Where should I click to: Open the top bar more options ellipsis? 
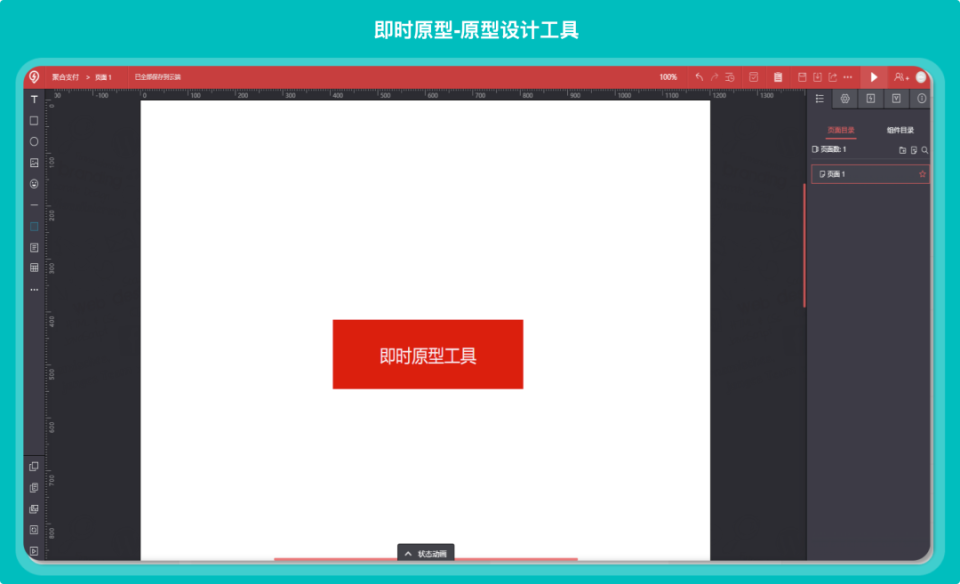click(848, 77)
